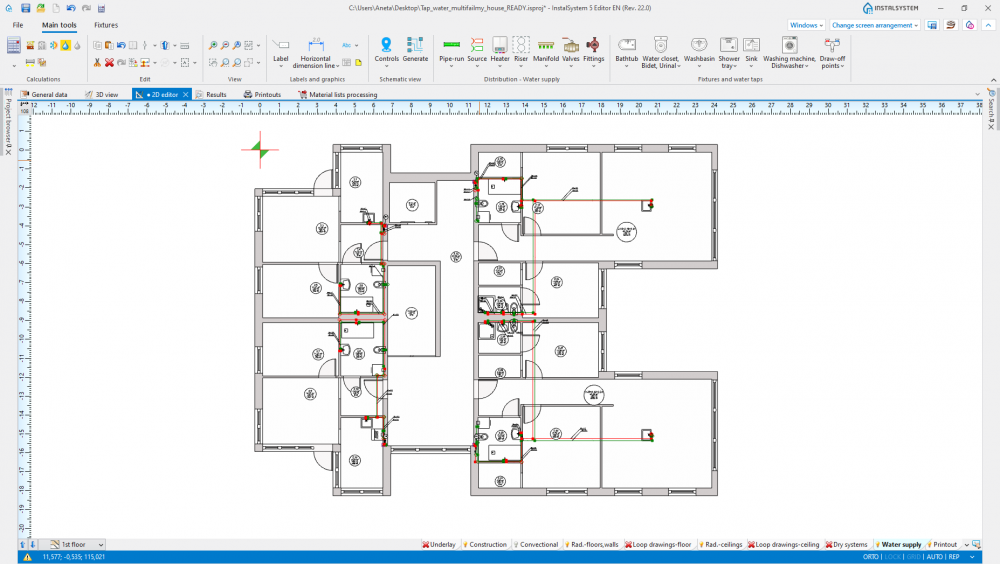
Task: Pick the Washing machine, Dishwasher icon
Action: (x=789, y=50)
